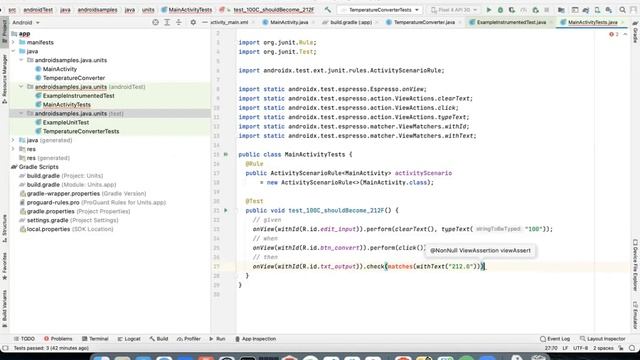
Task: Open the Device Manager icon in the toolbar
Action: (x=597, y=10)
